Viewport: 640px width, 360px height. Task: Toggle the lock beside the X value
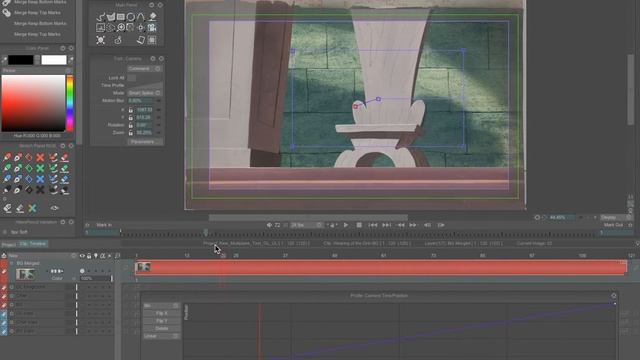pos(131,110)
